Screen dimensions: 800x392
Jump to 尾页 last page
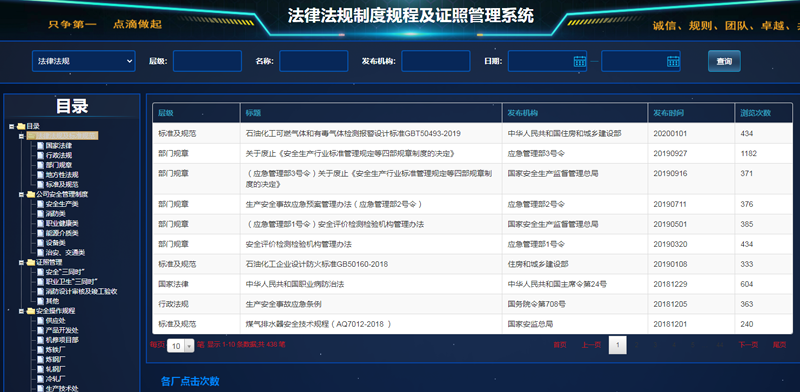[779, 345]
